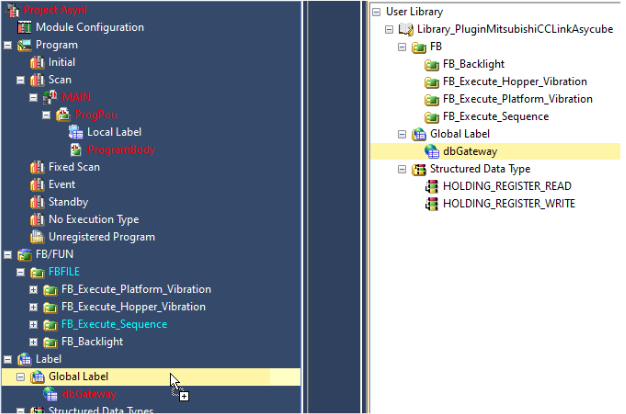This screenshot has width=626, height=414.
Task: Select FB_Execute_Sequence in the User Library
Action: (x=495, y=117)
